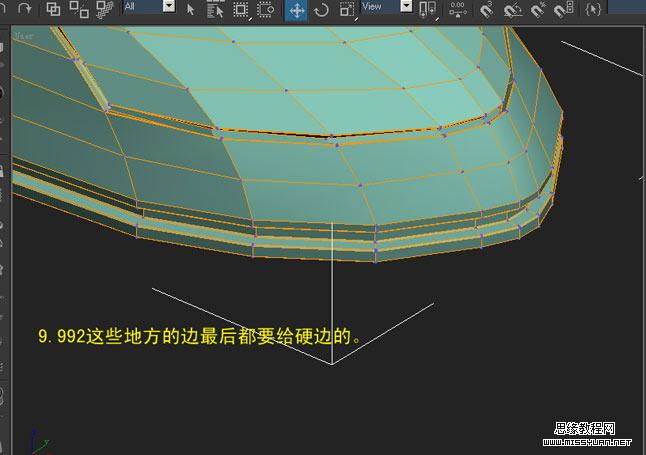The height and width of the screenshot is (455, 646).
Task: Open Edit Named Selection Sets
Action: pos(593,9)
